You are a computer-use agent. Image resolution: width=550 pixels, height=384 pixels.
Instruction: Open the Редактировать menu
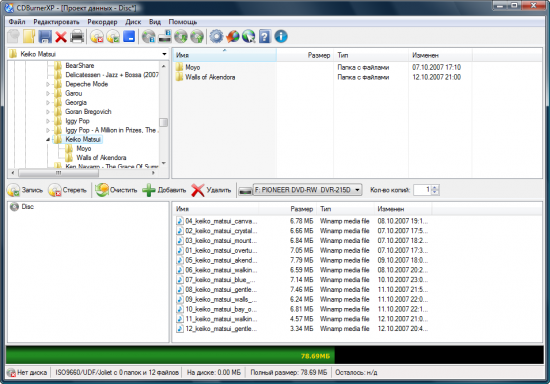56,22
